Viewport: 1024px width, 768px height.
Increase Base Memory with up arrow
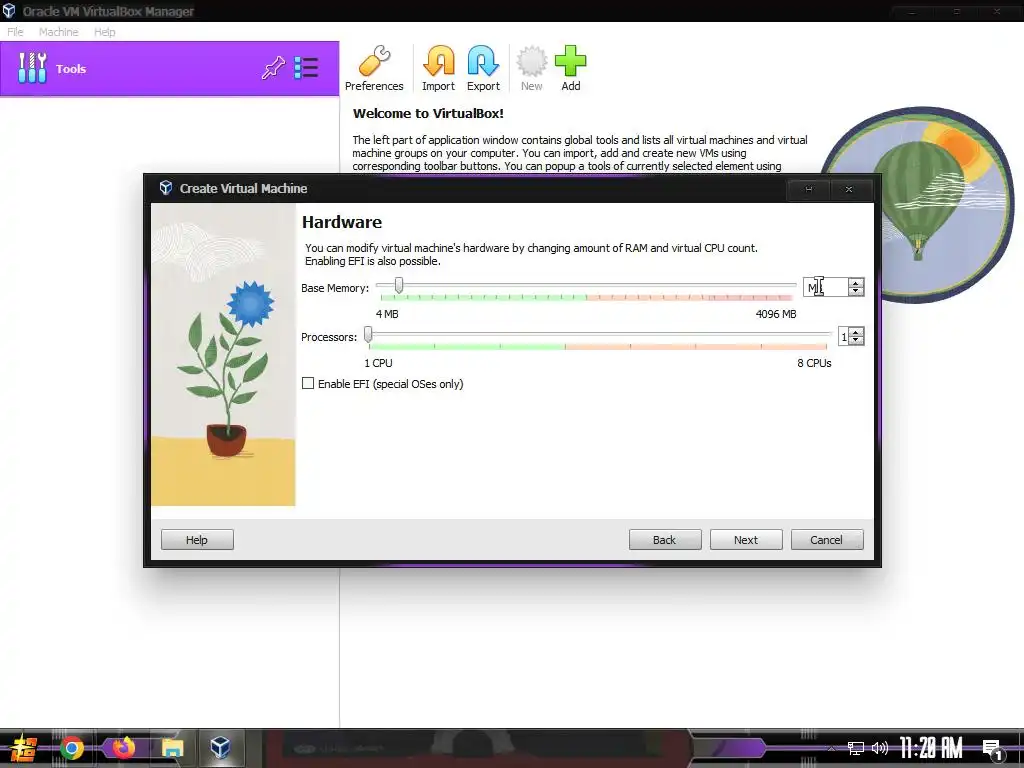point(856,283)
